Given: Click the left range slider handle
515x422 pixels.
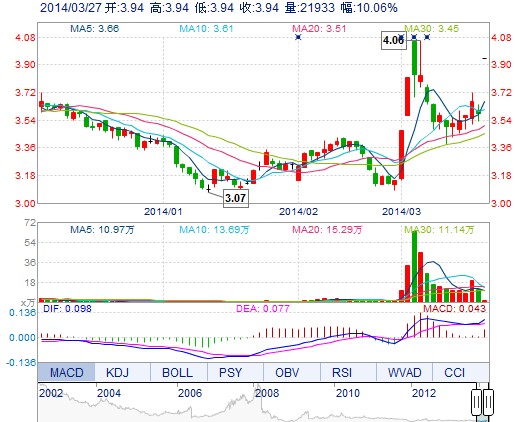Looking at the screenshot, I should pyautogui.click(x=477, y=402).
